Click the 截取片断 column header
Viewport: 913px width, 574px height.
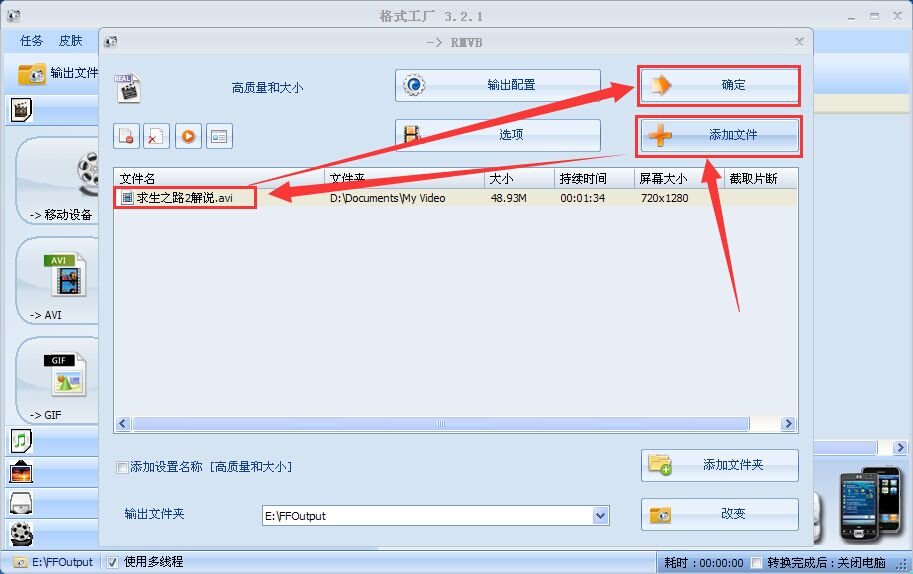point(760,178)
